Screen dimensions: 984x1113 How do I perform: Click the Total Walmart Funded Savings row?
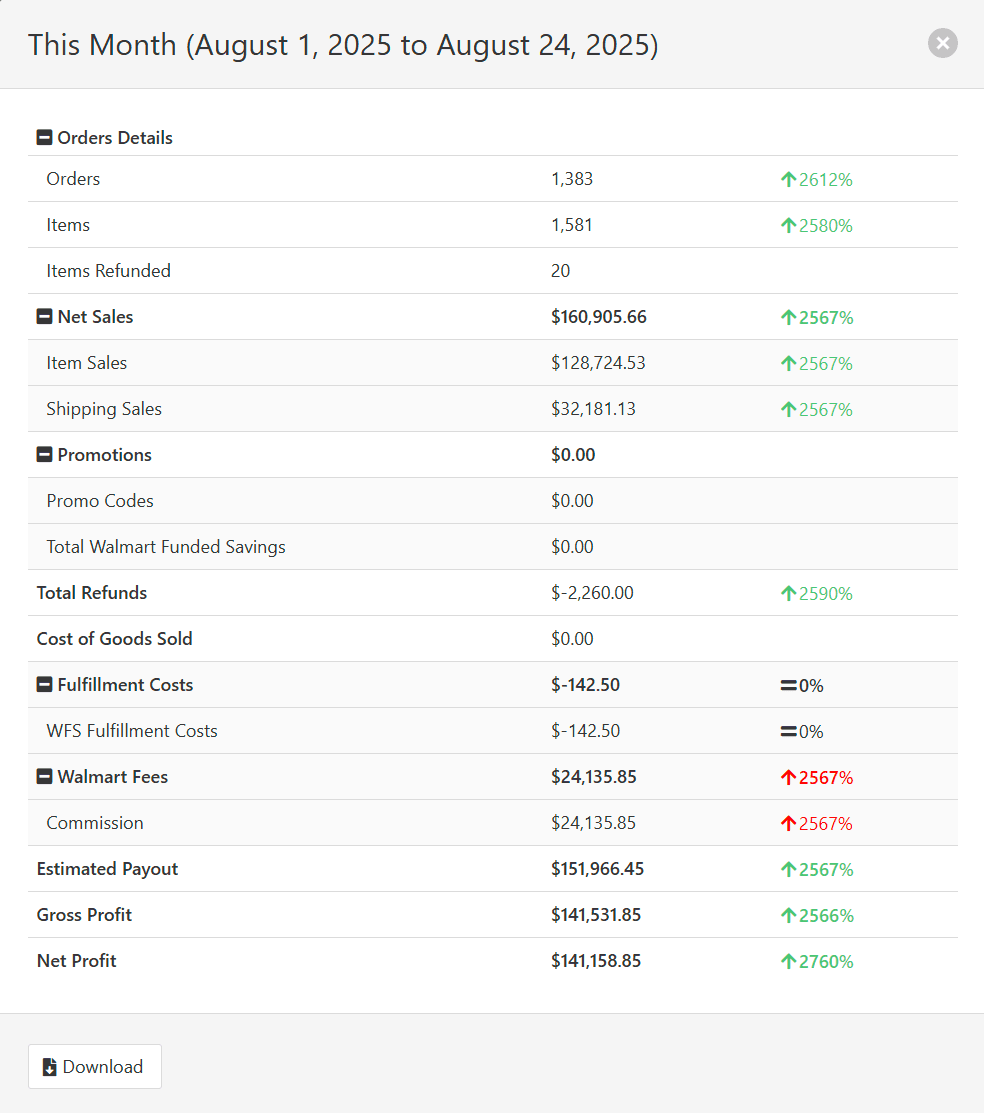[165, 546]
